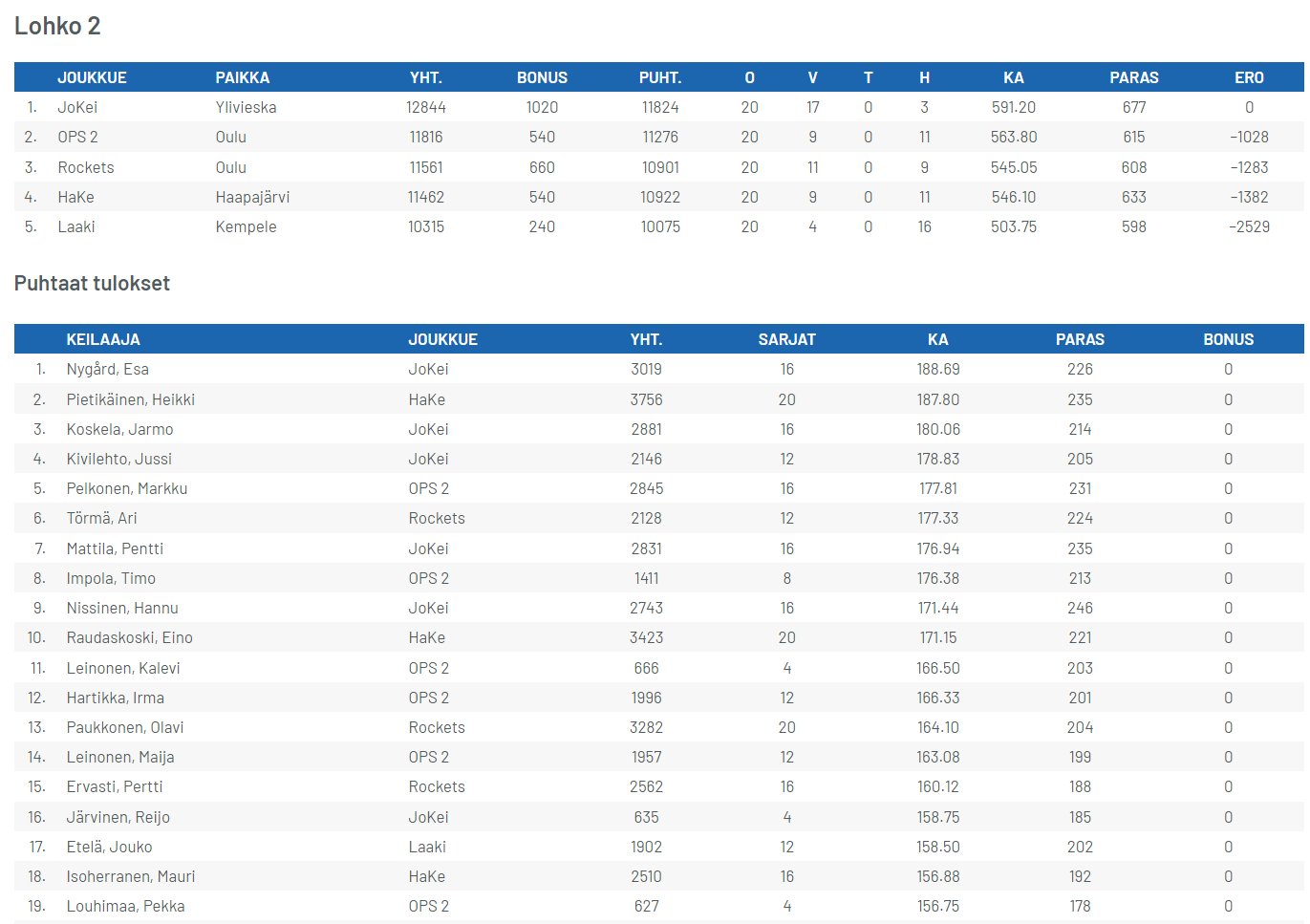Click total 1902 in Etelä row
Viewport: 1310px width, 924px height.
tap(646, 847)
